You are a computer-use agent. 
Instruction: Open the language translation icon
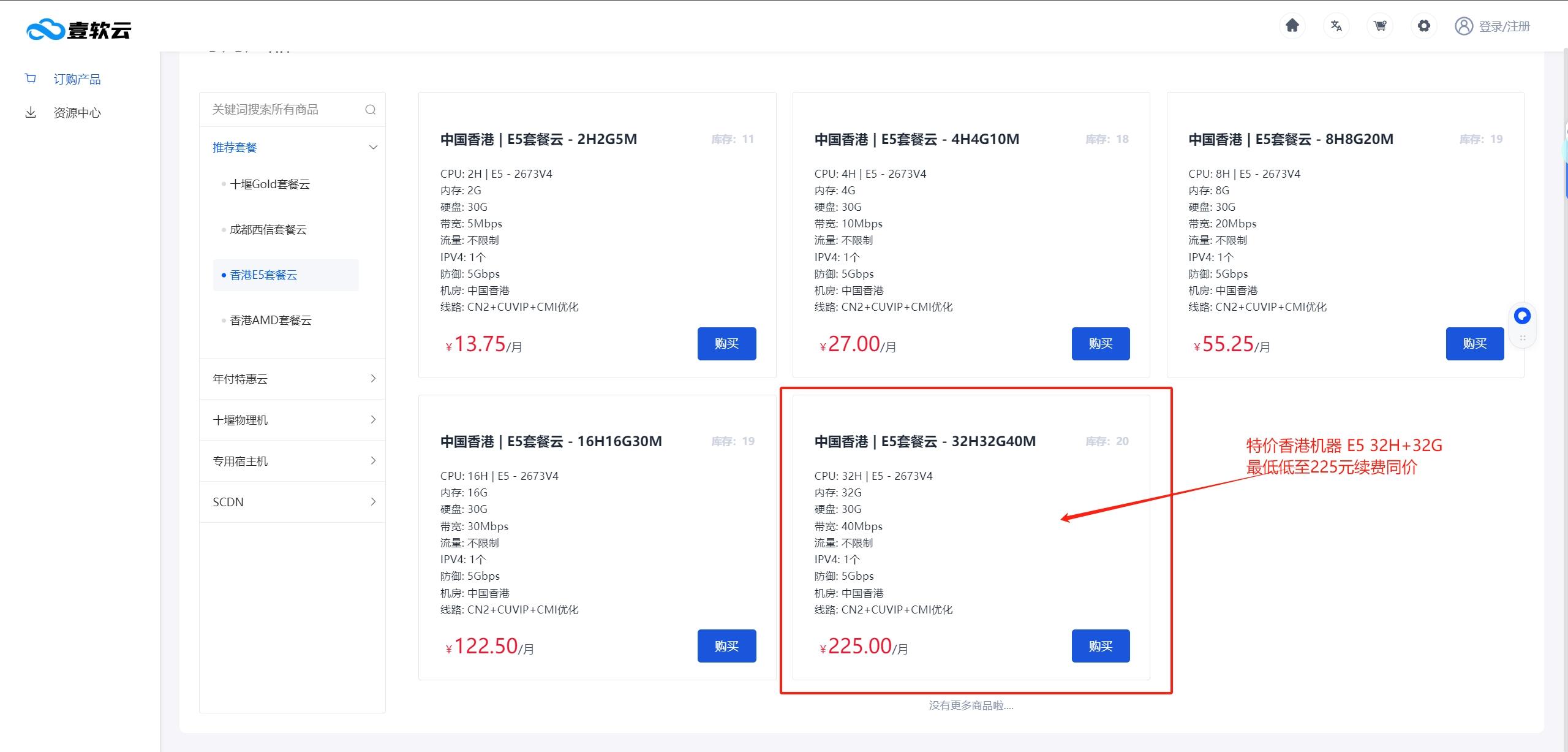[1336, 26]
